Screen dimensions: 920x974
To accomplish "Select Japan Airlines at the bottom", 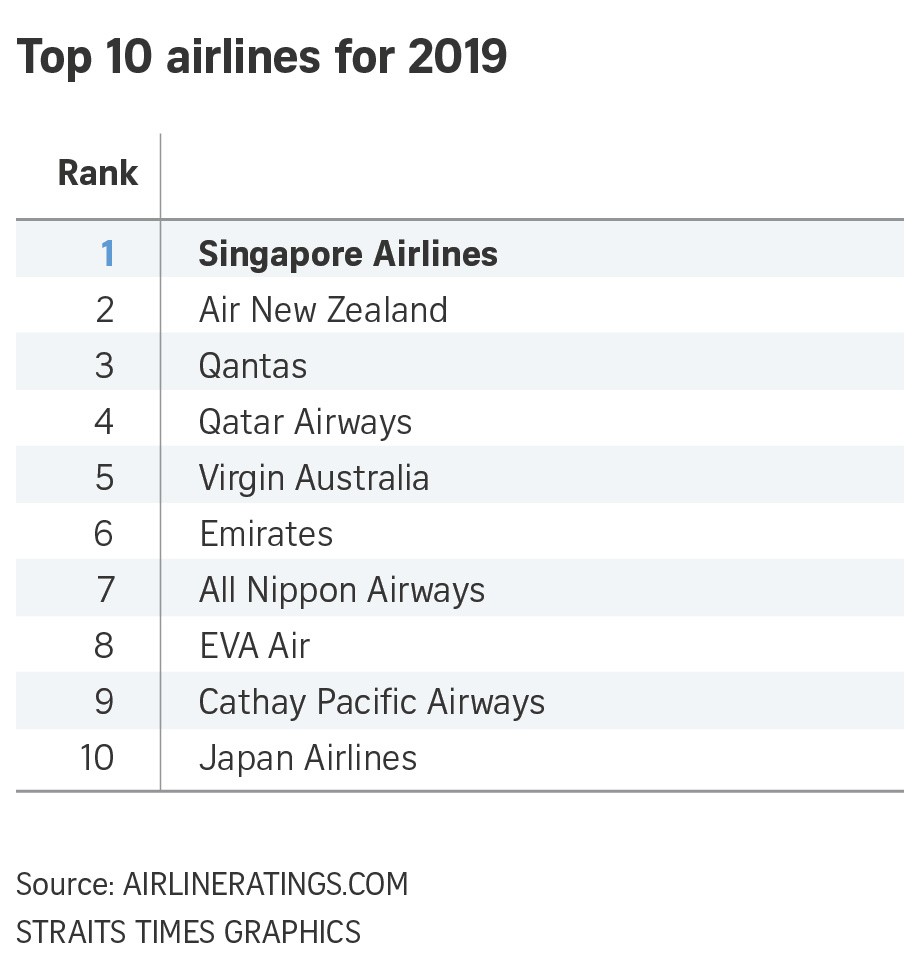I will 308,758.
